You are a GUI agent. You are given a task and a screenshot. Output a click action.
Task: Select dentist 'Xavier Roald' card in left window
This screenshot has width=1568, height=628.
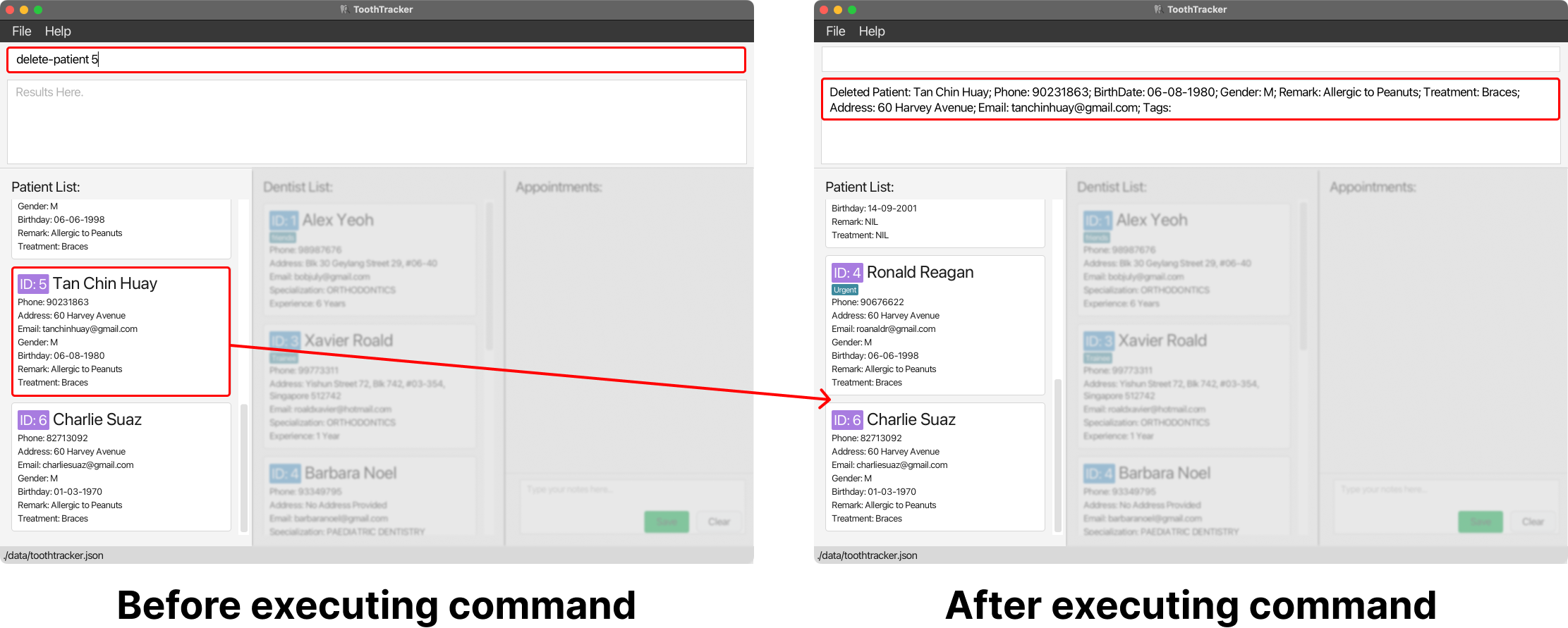click(x=370, y=386)
